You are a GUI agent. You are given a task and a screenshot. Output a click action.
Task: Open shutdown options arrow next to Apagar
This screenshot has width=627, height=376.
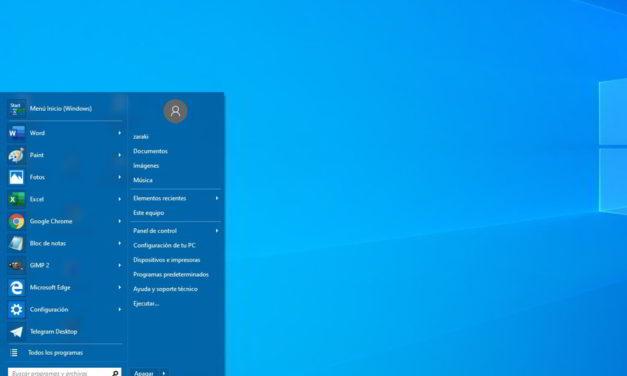pyautogui.click(x=164, y=373)
